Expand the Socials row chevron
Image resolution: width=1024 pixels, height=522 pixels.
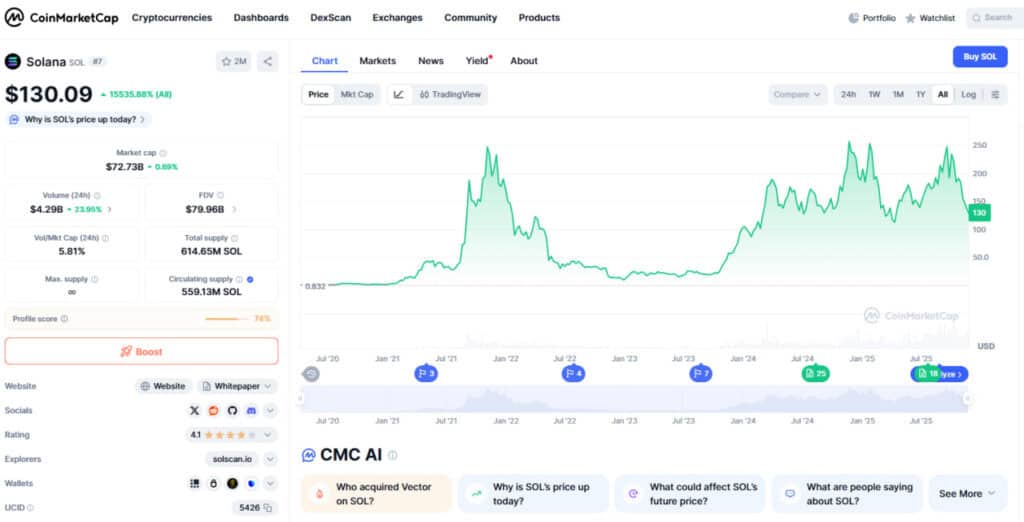270,410
